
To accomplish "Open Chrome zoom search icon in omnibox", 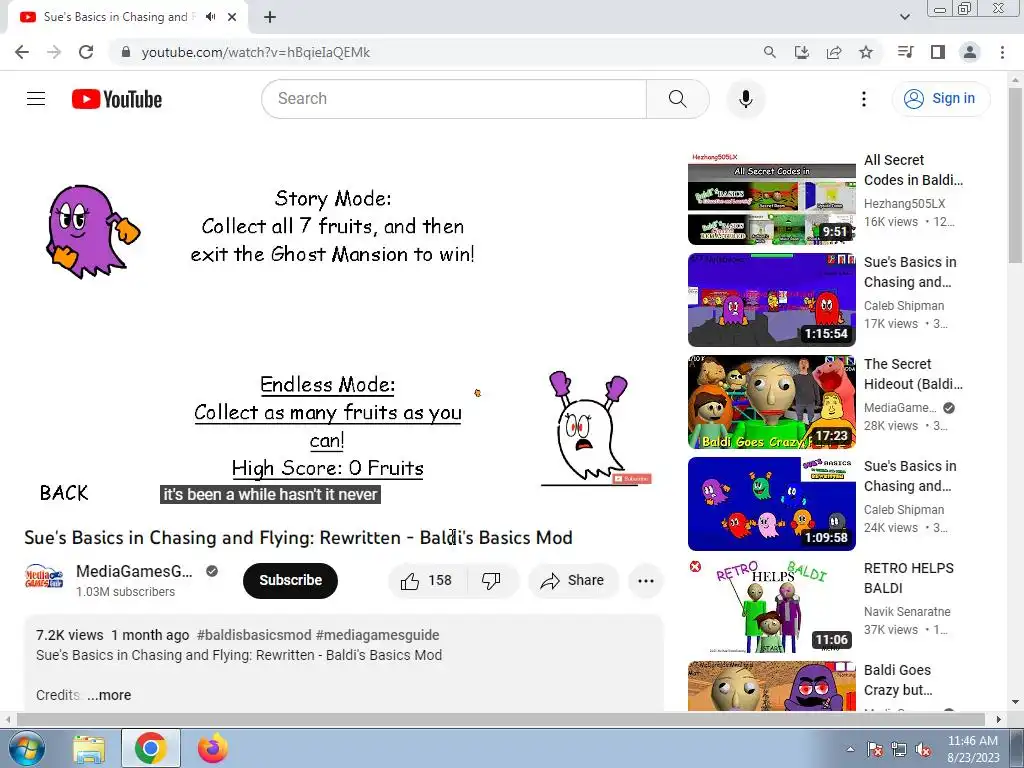I will (x=770, y=52).
